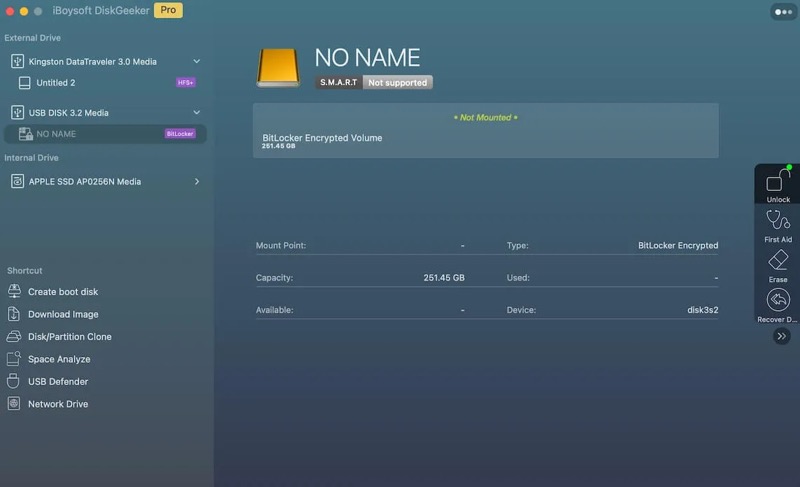Open USB Defender shortcut
This screenshot has height=487, width=800.
click(x=58, y=381)
